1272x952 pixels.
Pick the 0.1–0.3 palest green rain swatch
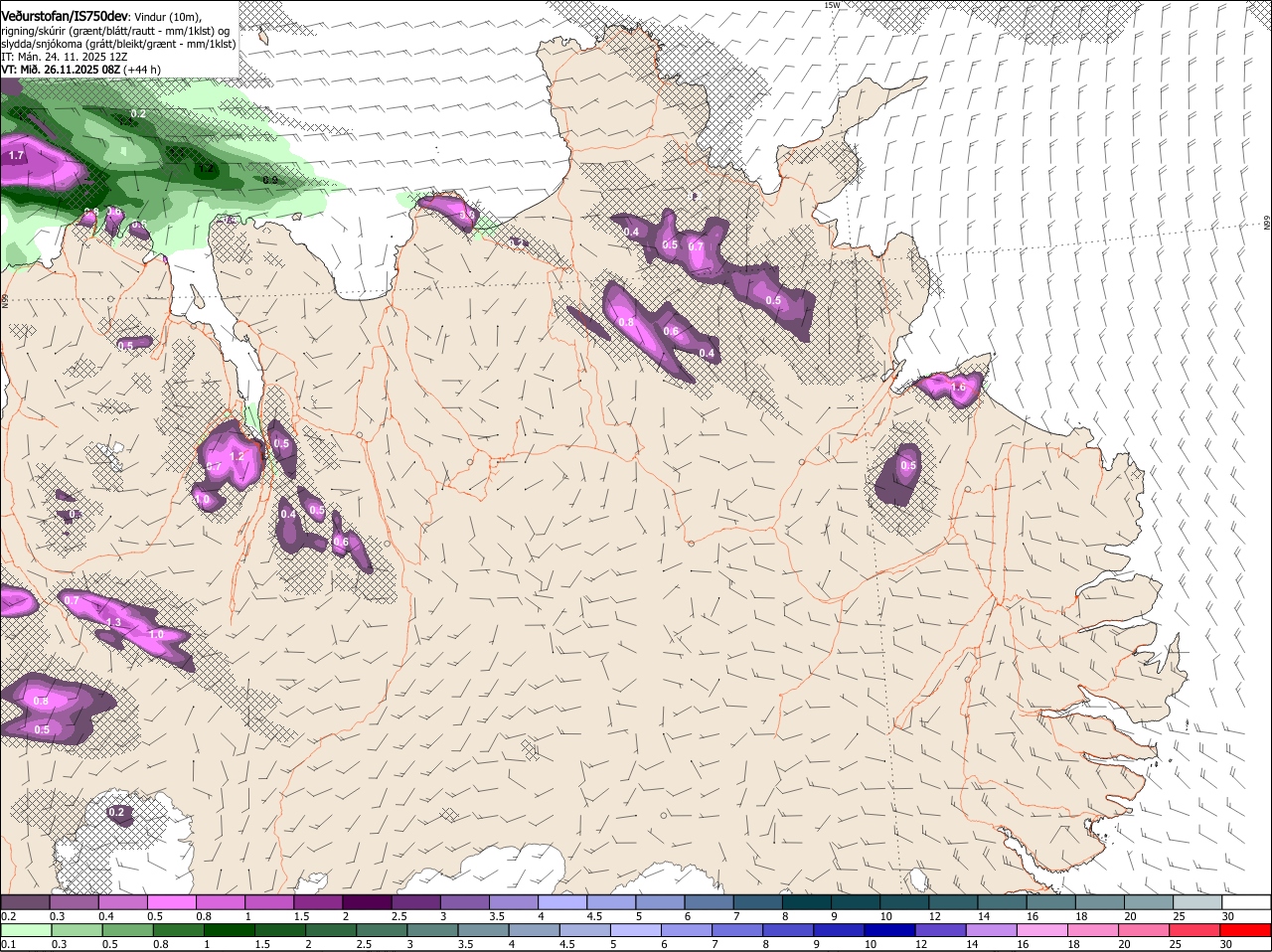[x=25, y=930]
